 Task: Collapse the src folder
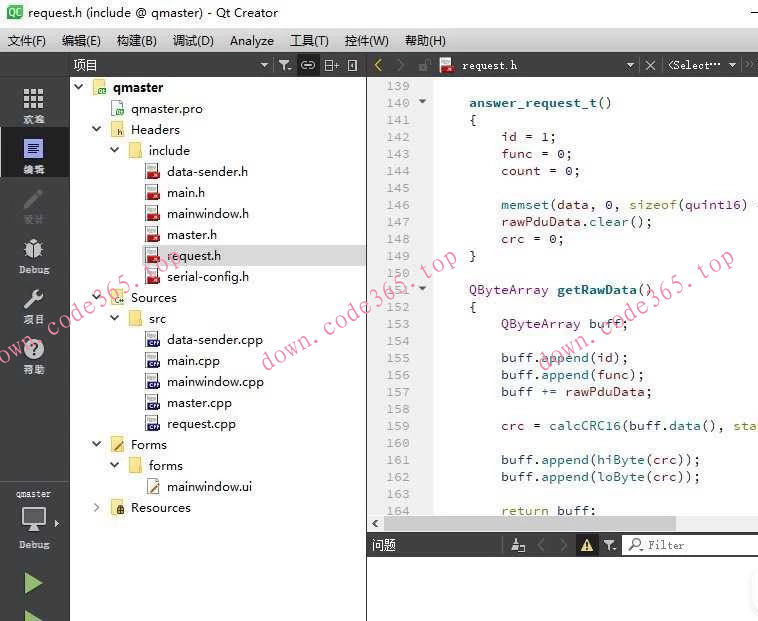115,318
